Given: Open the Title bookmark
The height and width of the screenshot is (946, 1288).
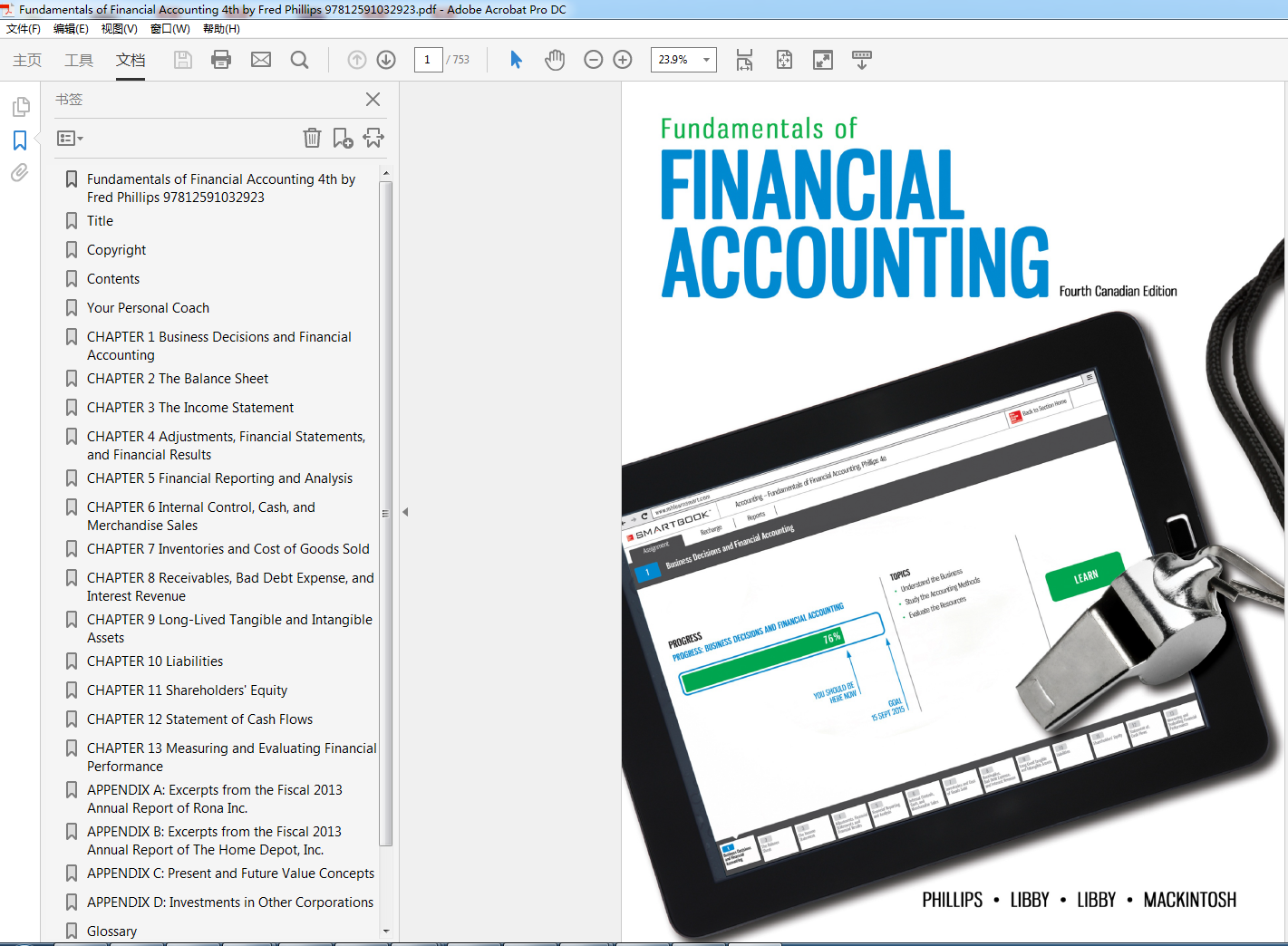Looking at the screenshot, I should (100, 221).
